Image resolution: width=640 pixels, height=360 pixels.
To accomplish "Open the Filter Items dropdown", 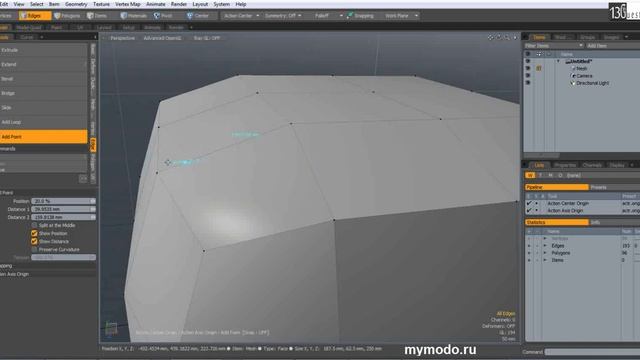I will click(553, 46).
